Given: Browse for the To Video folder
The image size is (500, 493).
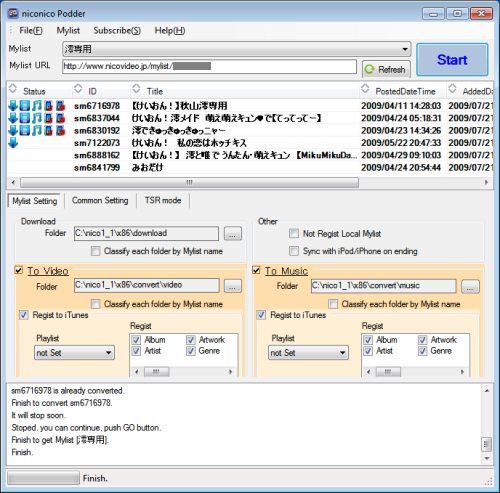Looking at the screenshot, I should [233, 286].
